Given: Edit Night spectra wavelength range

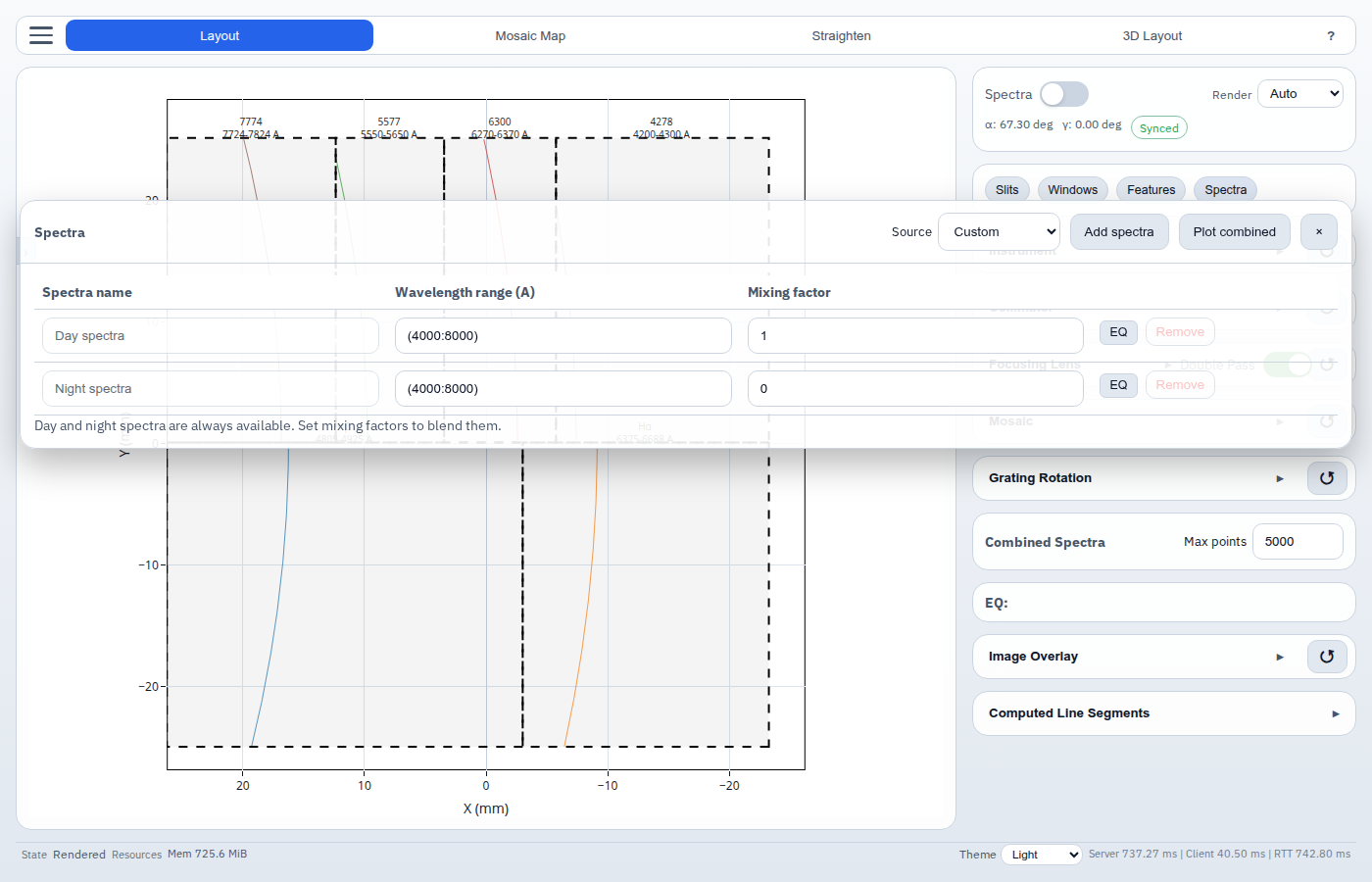Looking at the screenshot, I should pyautogui.click(x=563, y=388).
